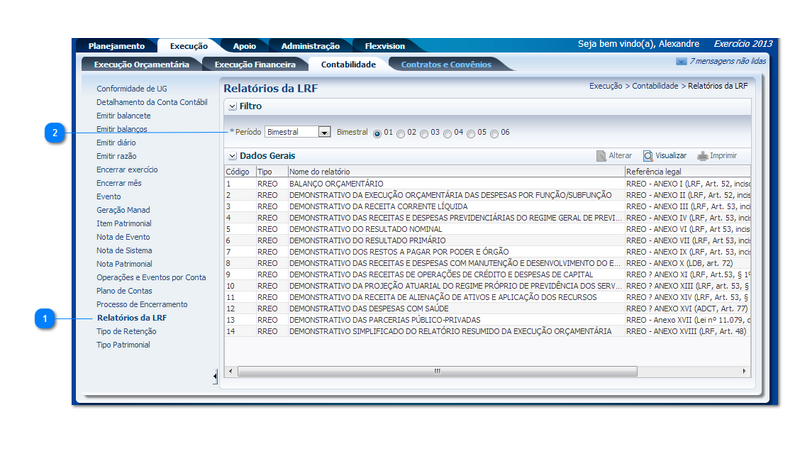Collapse the left sidebar using splitter arrow
The width and height of the screenshot is (800, 460).
(216, 376)
